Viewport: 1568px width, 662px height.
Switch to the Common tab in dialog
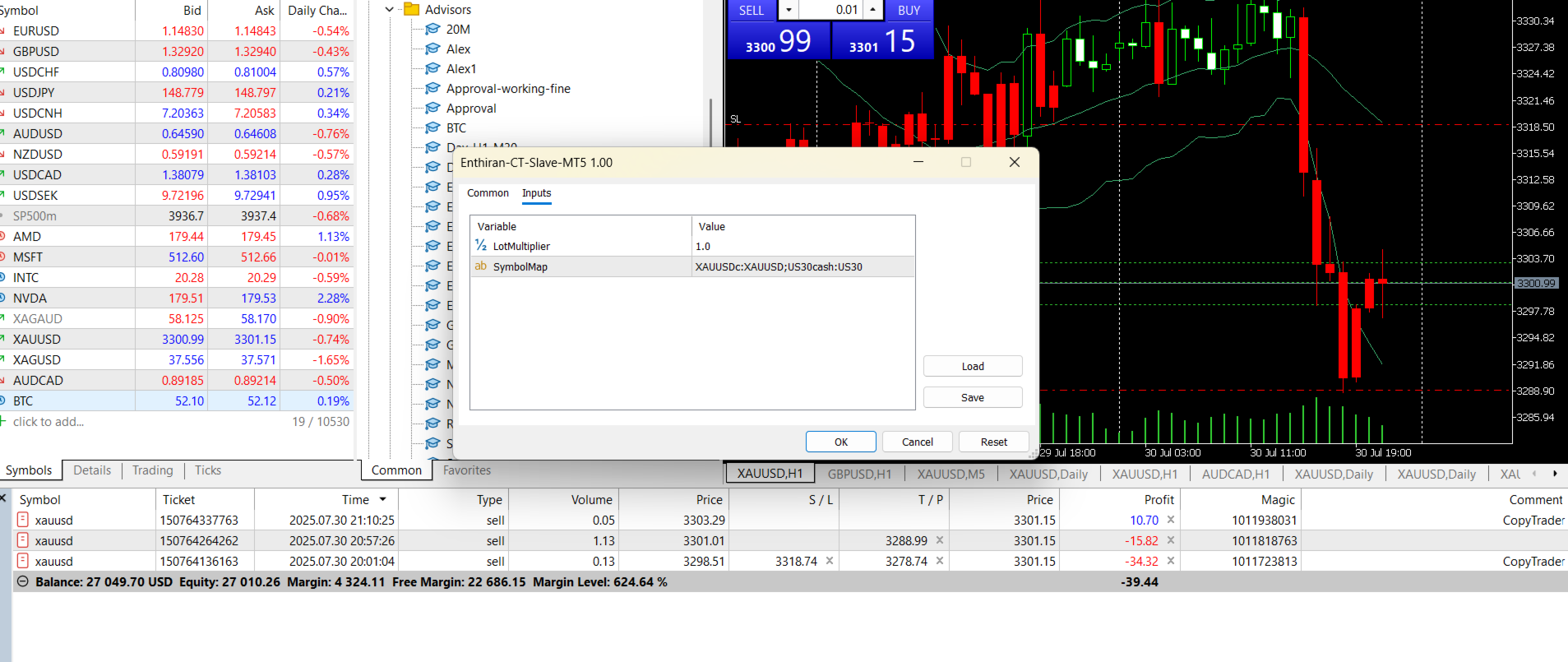tap(488, 193)
